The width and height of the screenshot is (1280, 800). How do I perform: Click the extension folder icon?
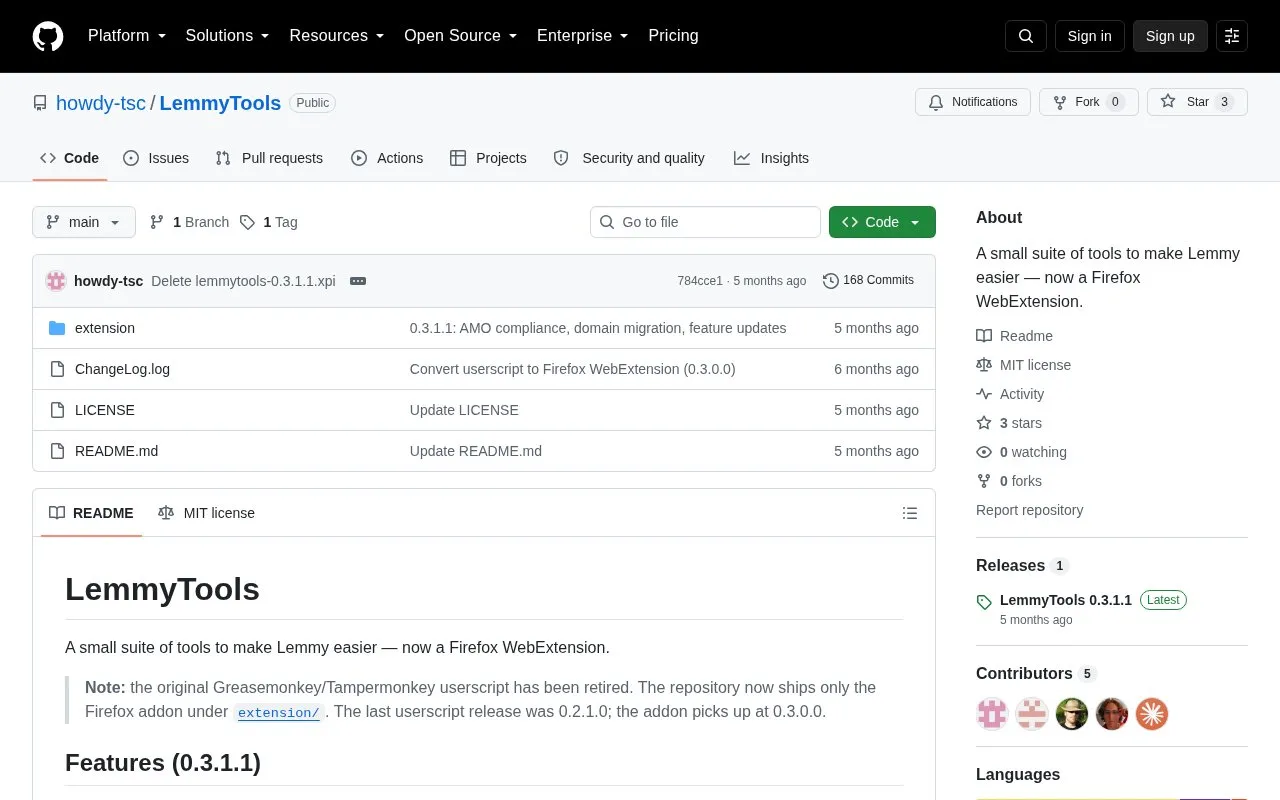[57, 328]
